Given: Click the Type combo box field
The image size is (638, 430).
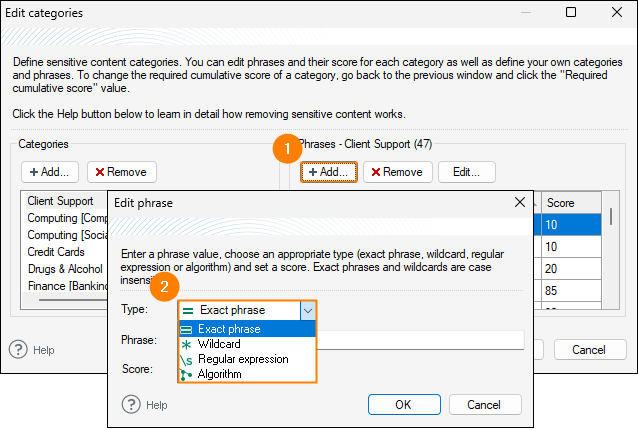Looking at the screenshot, I should tap(240, 310).
